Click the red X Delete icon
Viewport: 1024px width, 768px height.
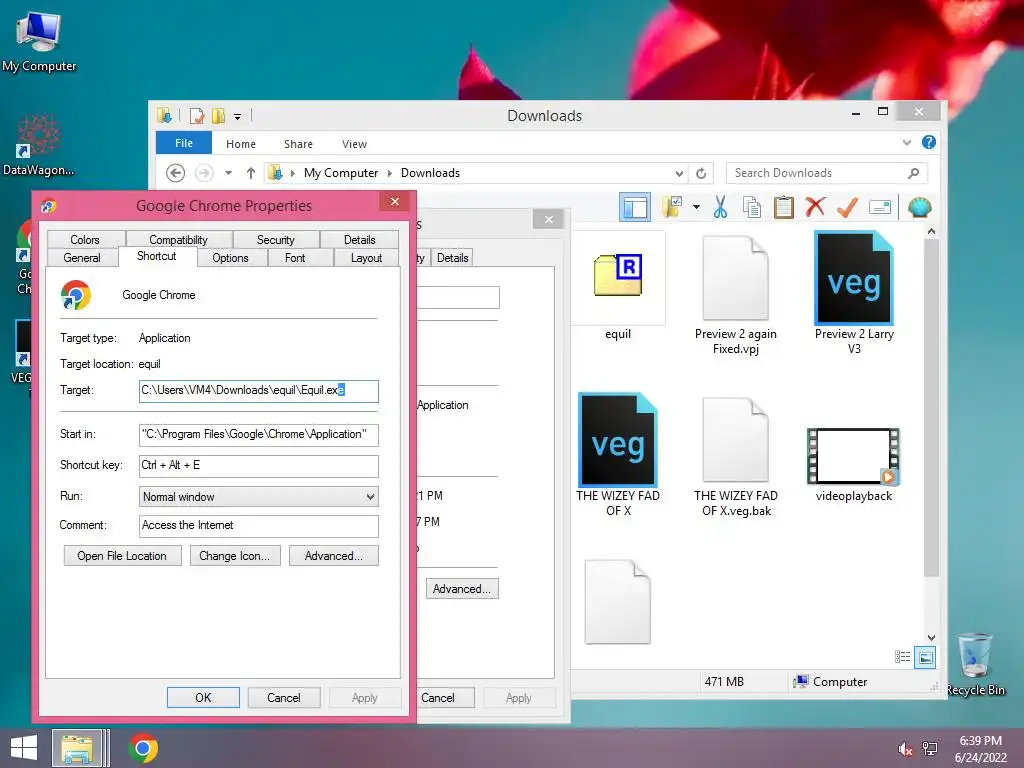coord(815,207)
